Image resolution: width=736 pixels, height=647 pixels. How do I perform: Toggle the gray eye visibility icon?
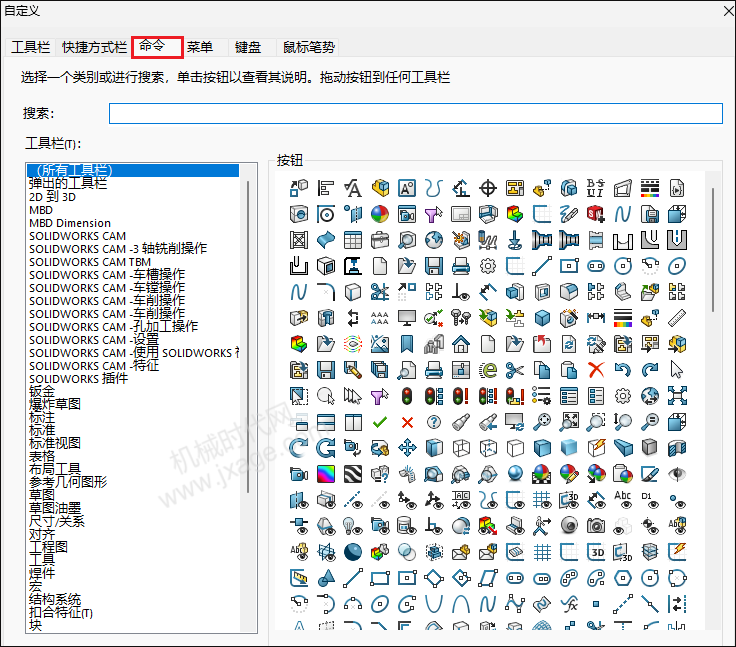pyautogui.click(x=677, y=474)
